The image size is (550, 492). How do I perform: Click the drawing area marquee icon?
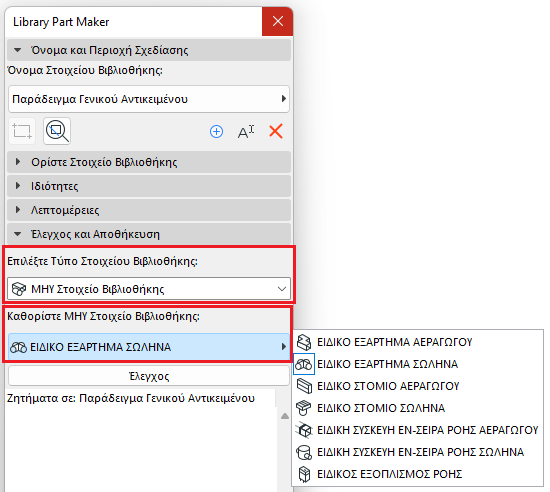(22, 131)
